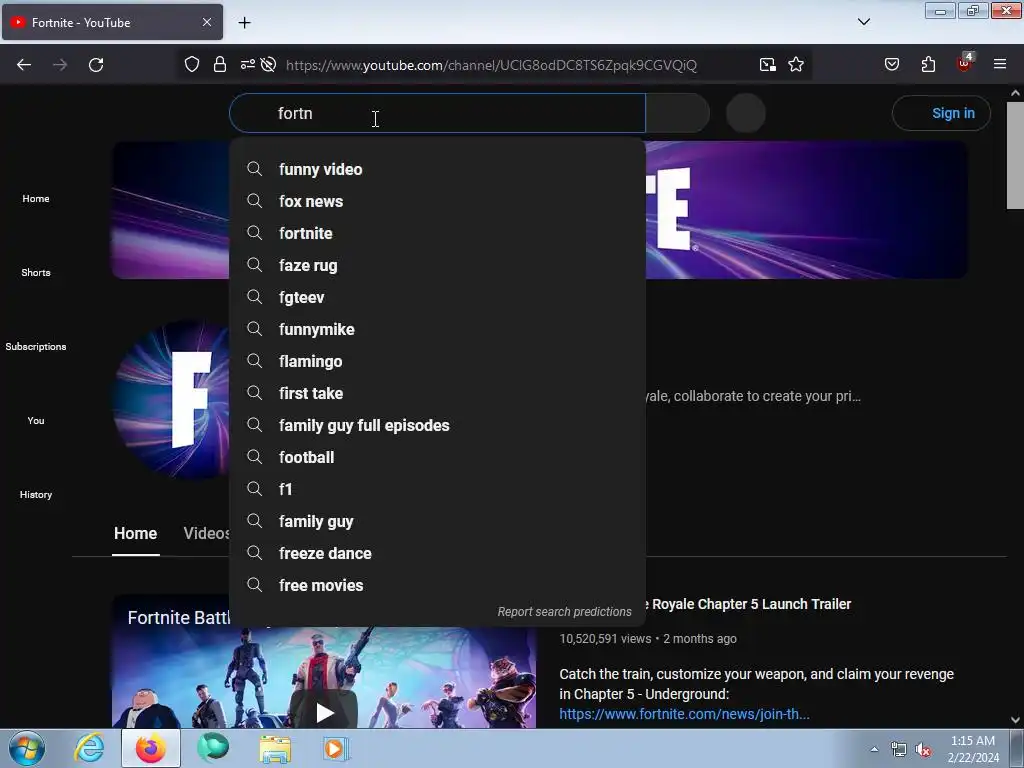The image size is (1024, 768).
Task: Switch to the channel Videos tab
Action: click(x=206, y=534)
